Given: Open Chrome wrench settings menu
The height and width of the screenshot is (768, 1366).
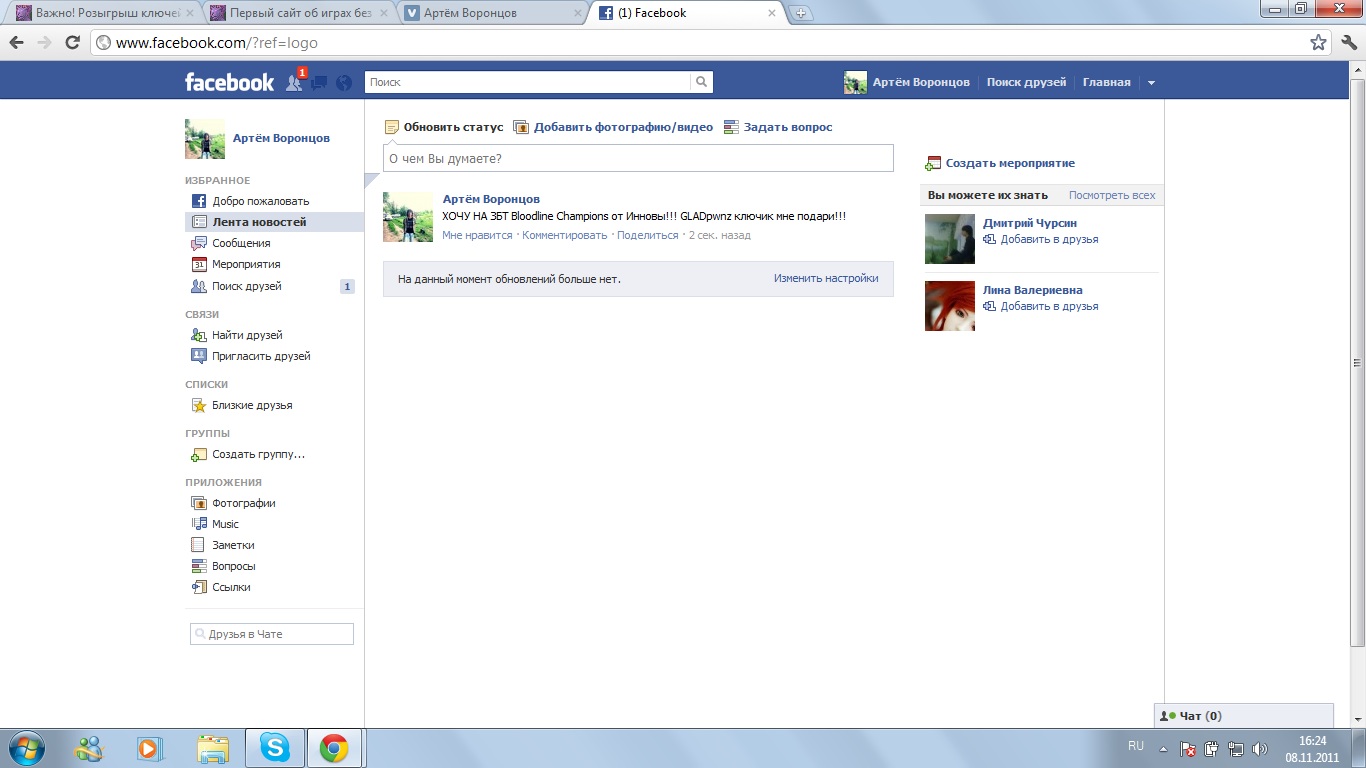Looking at the screenshot, I should [x=1348, y=43].
